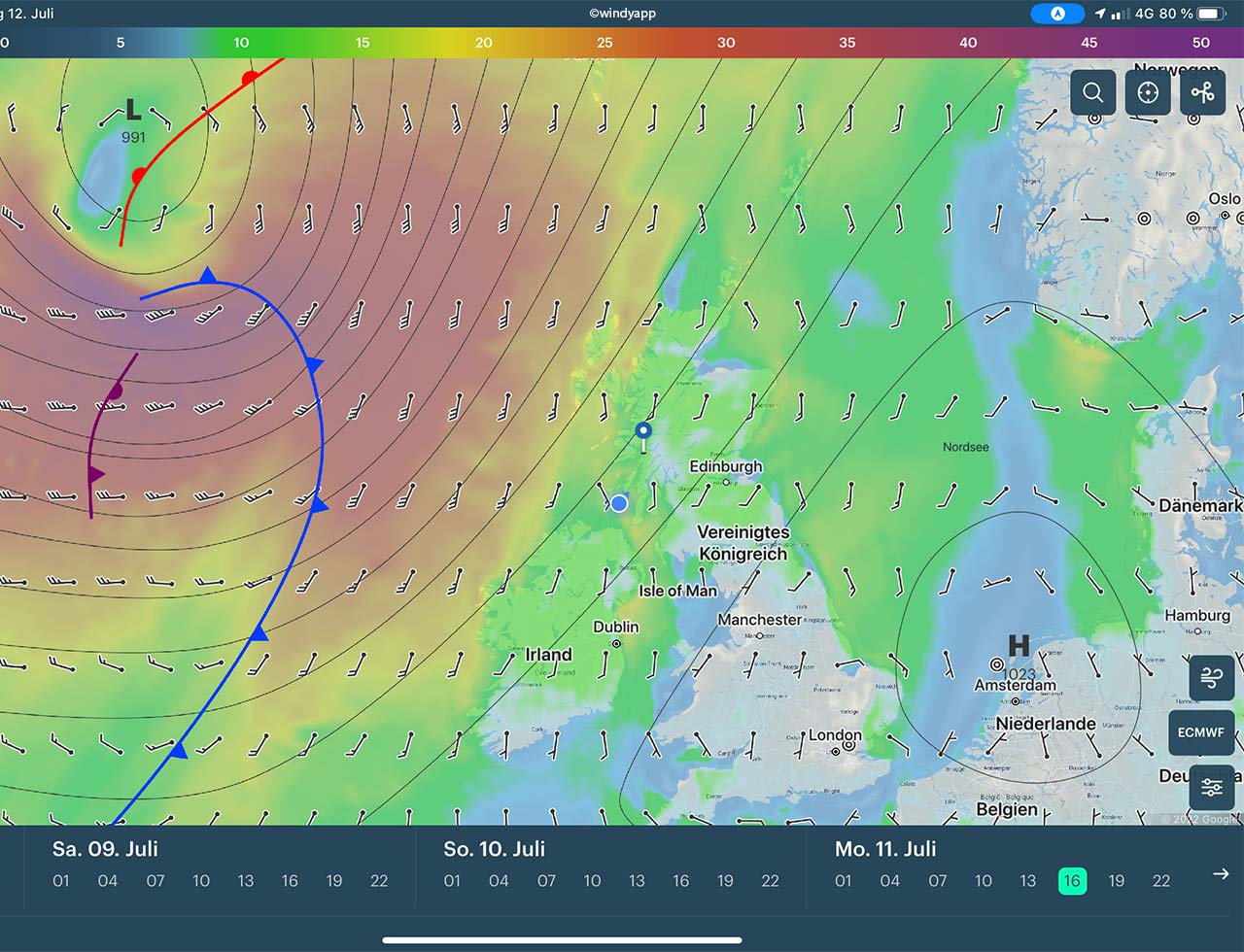The width and height of the screenshot is (1244, 952).
Task: Switch the ECMWF forecast model button
Action: [x=1201, y=732]
